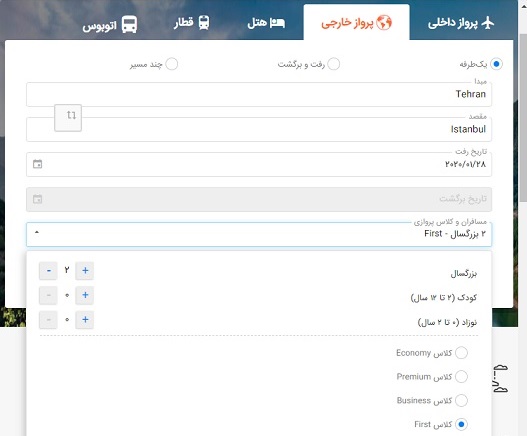Add a child passenger (2 to 12 years)
527x436 pixels.
coord(85,295)
